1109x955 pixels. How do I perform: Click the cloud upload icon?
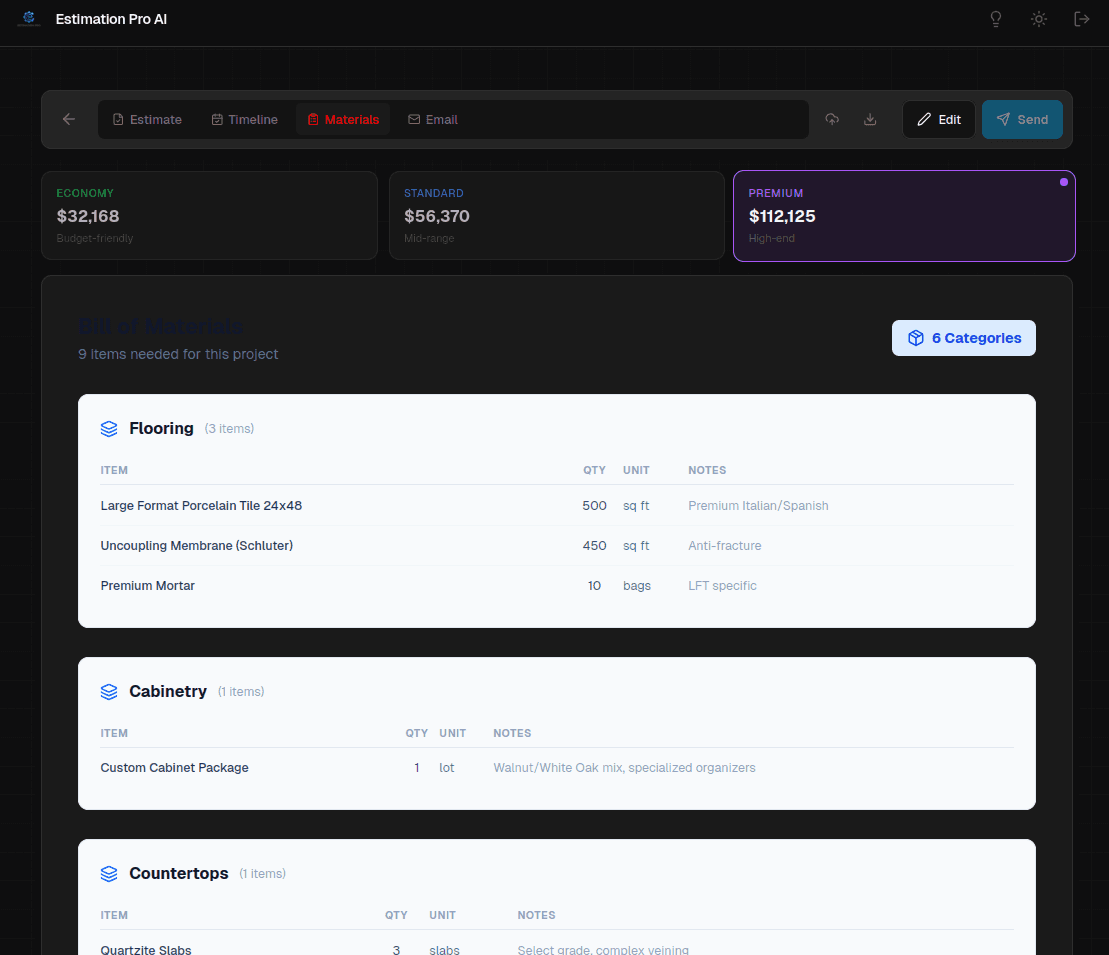pos(832,119)
